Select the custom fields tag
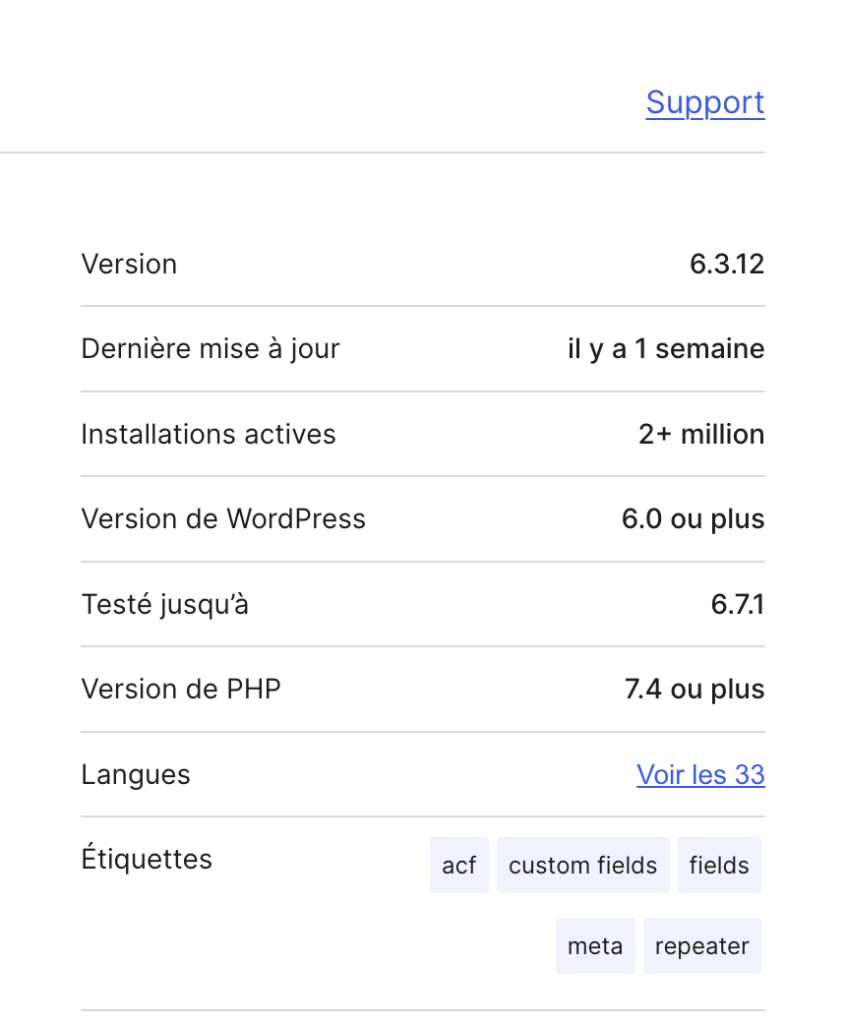Image resolution: width=846 pixels, height=1024 pixels. click(583, 865)
